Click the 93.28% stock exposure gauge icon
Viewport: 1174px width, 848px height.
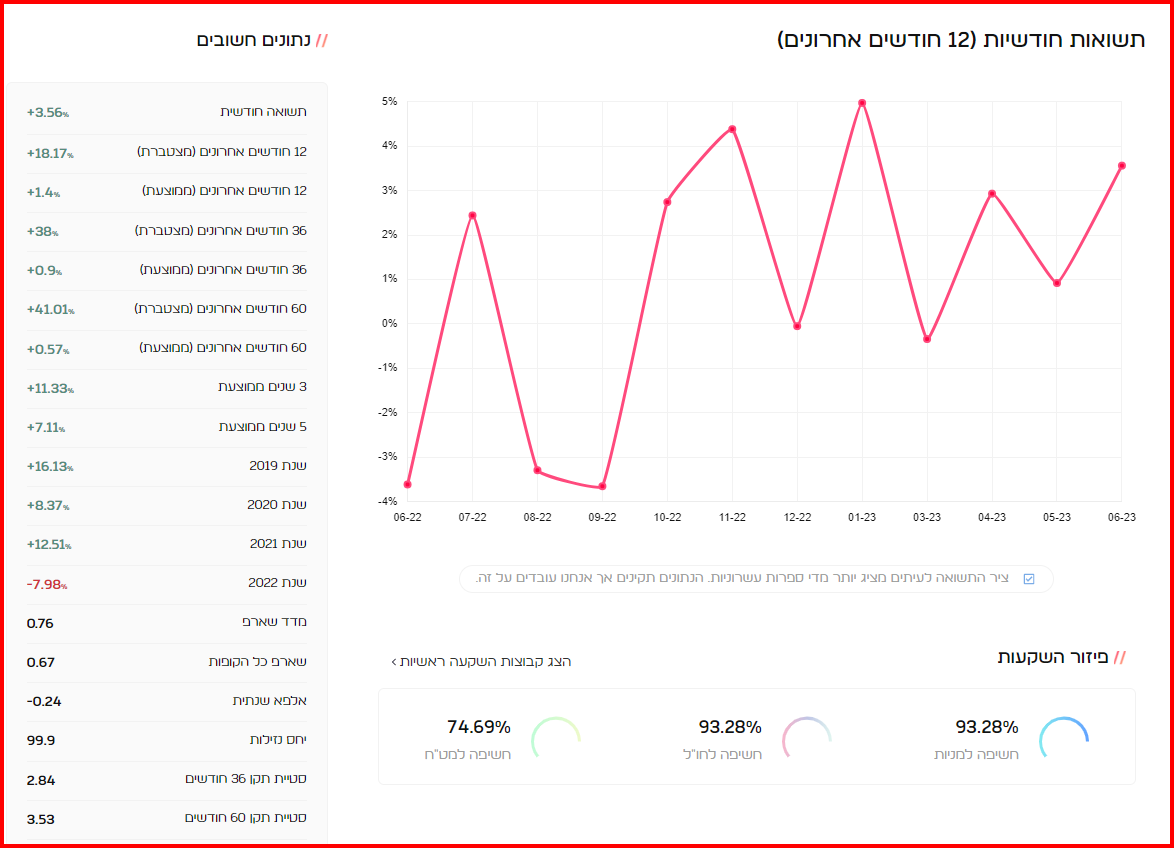pos(1063,737)
